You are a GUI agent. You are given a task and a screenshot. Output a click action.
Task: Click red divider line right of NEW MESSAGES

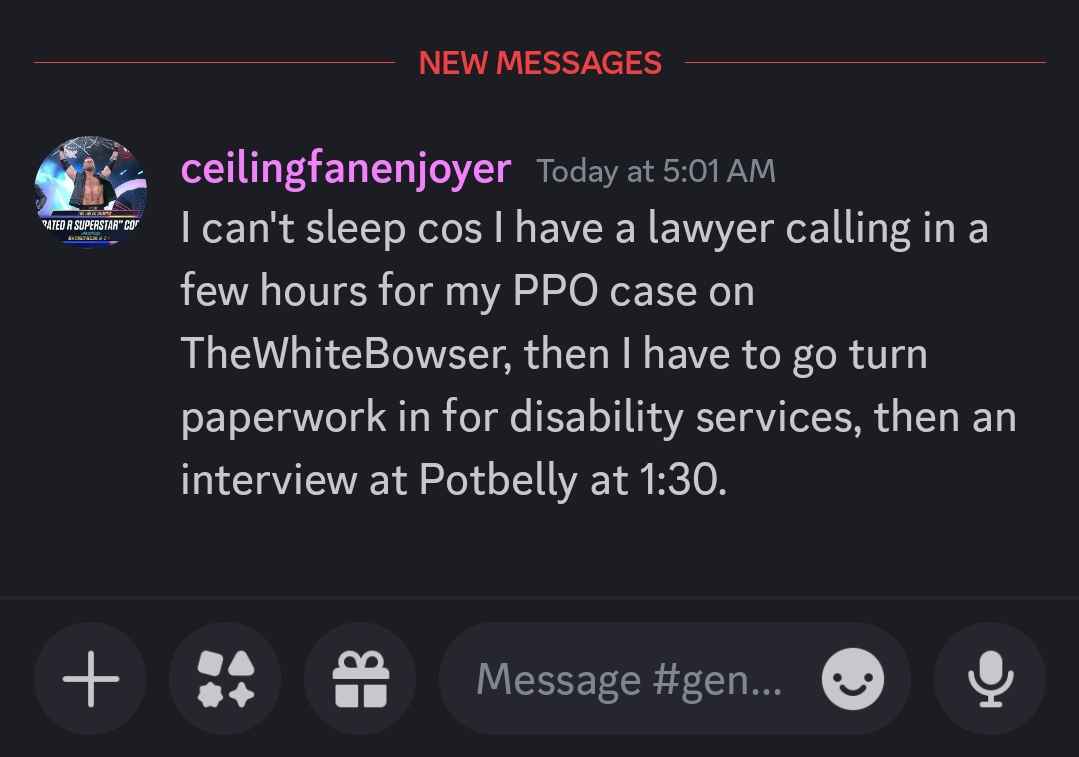point(865,63)
